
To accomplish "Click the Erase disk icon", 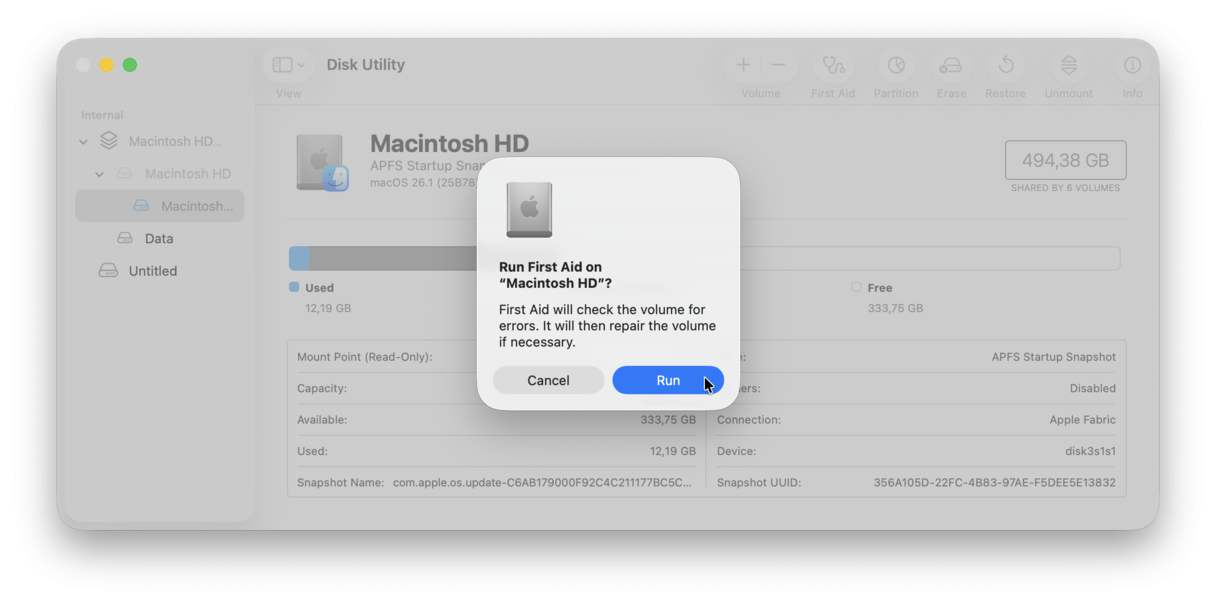I will 951,65.
